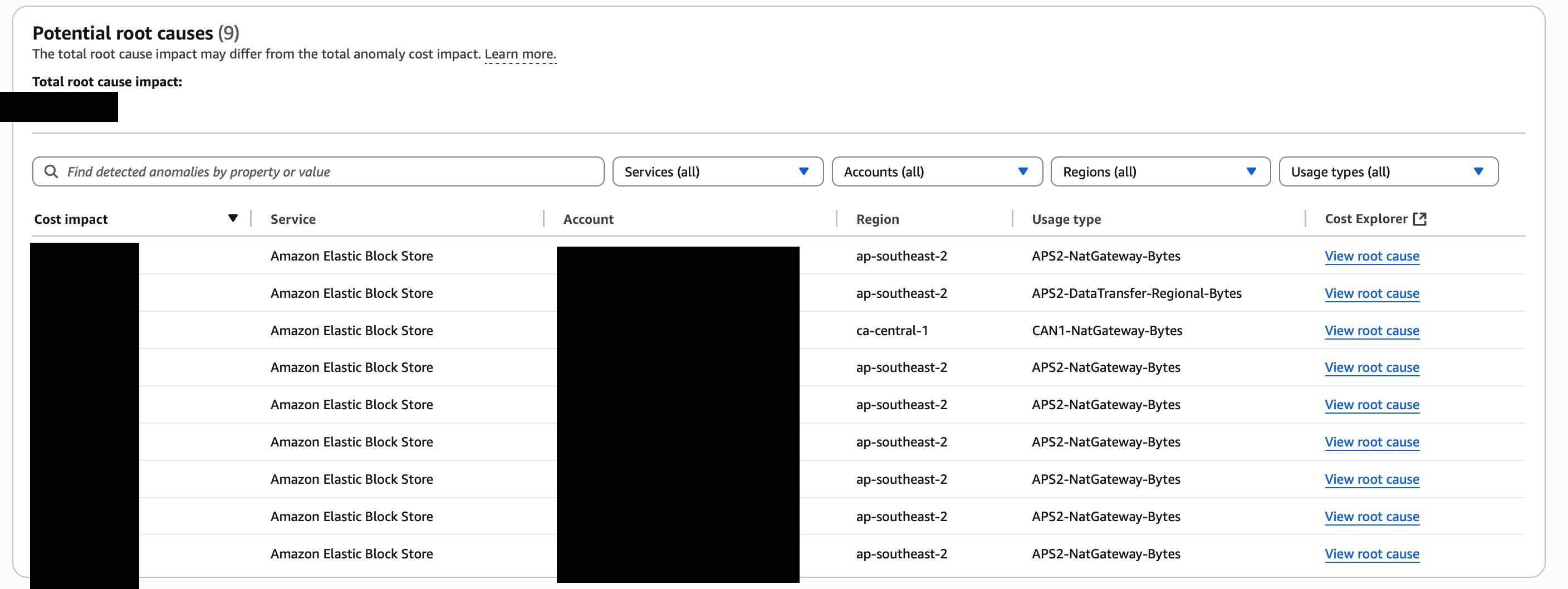Select the Amazon Elastic Block Store row with CAN1-NatGateway-Bytes
This screenshot has height=589, width=1568.
tap(352, 330)
